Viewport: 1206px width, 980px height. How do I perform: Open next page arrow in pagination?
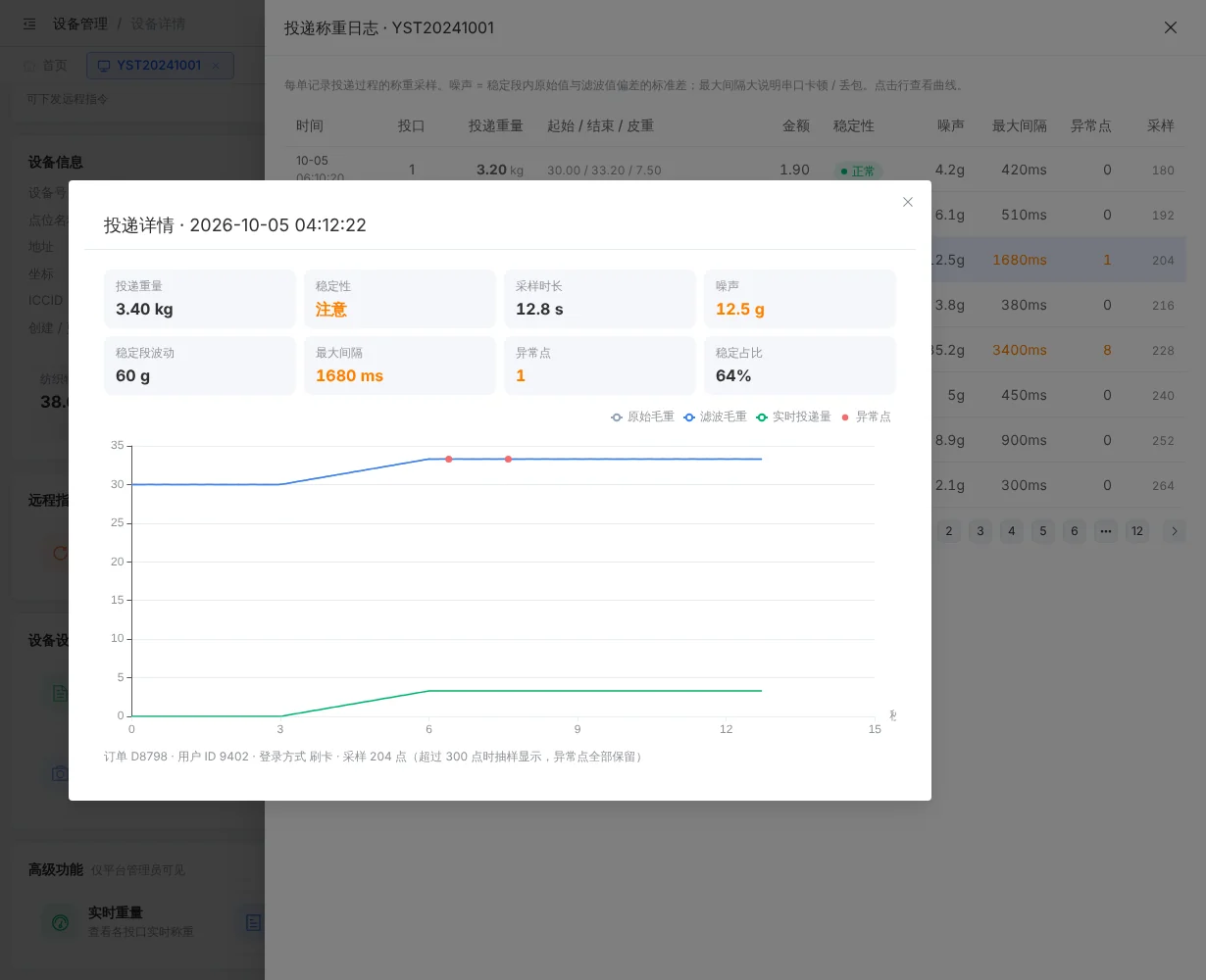1175,531
